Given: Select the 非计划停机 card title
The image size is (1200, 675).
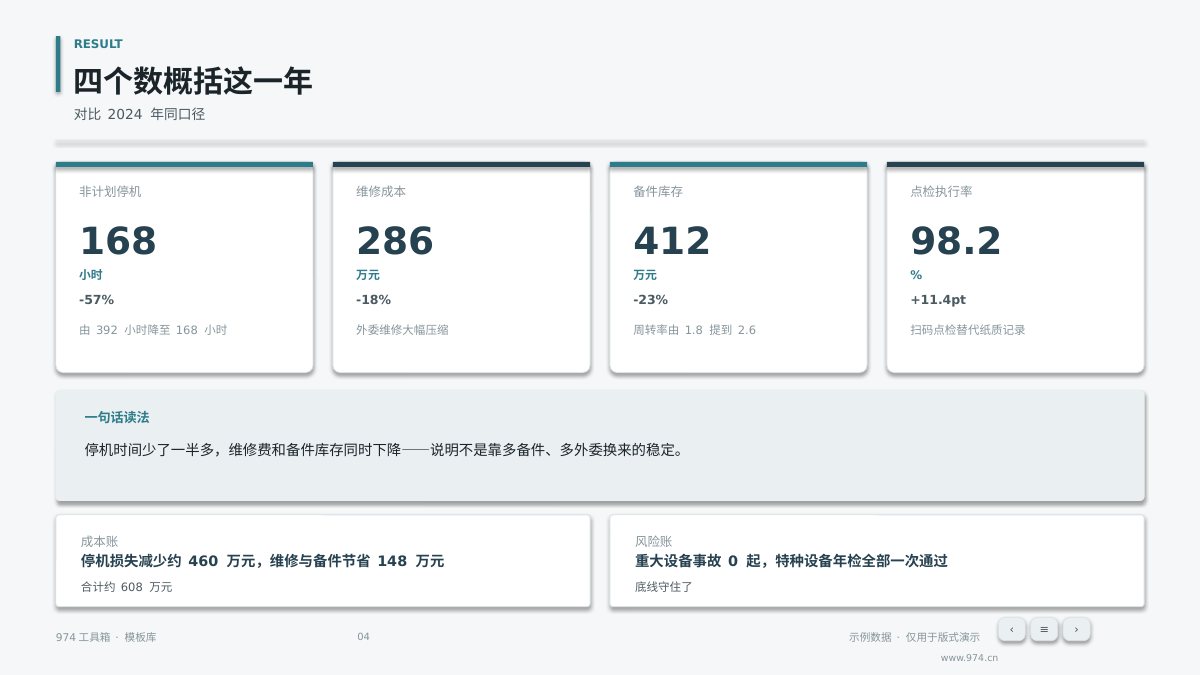Looking at the screenshot, I should (111, 191).
